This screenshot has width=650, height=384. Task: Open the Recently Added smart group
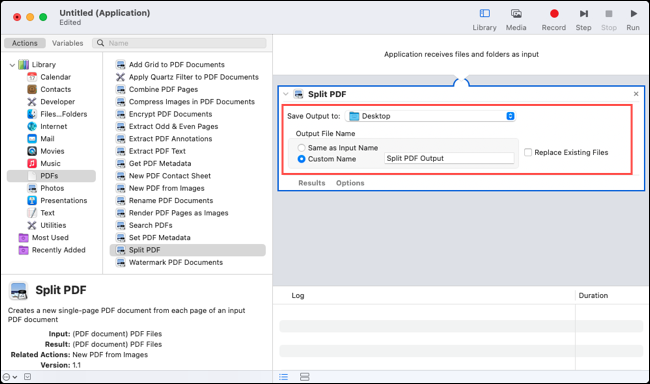click(x=58, y=250)
